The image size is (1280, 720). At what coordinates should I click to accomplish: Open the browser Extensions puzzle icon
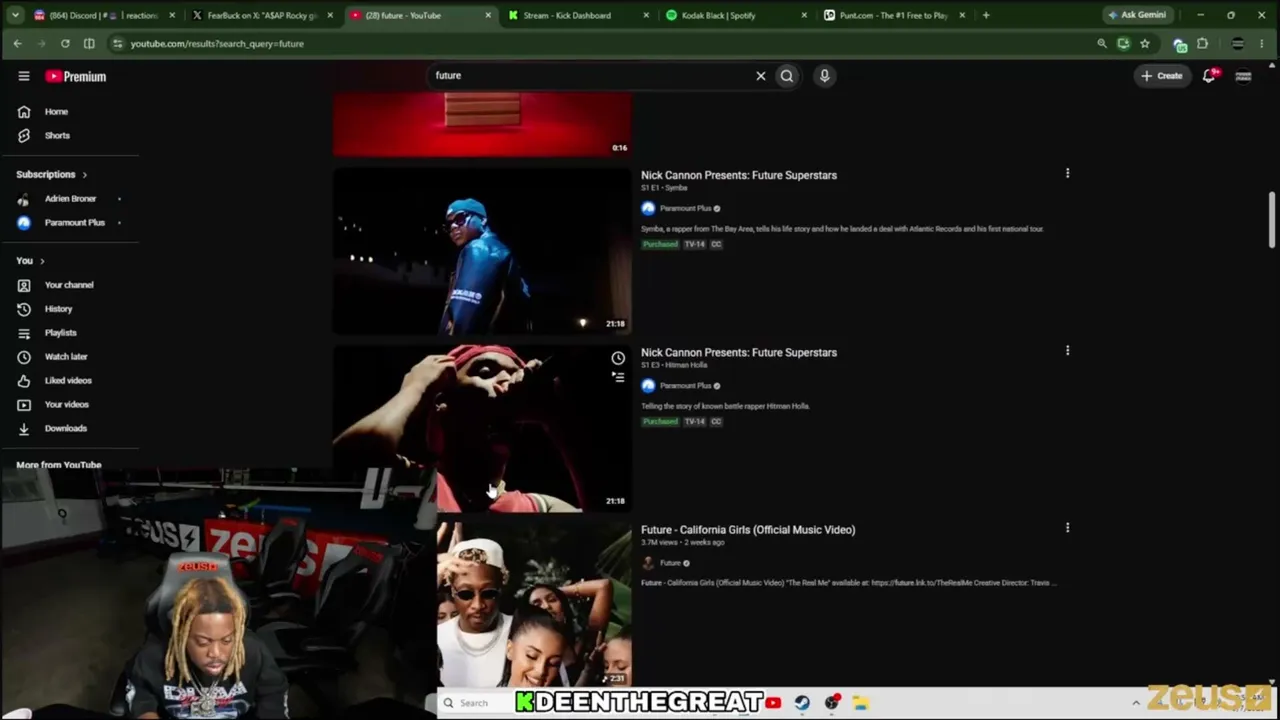click(1202, 44)
